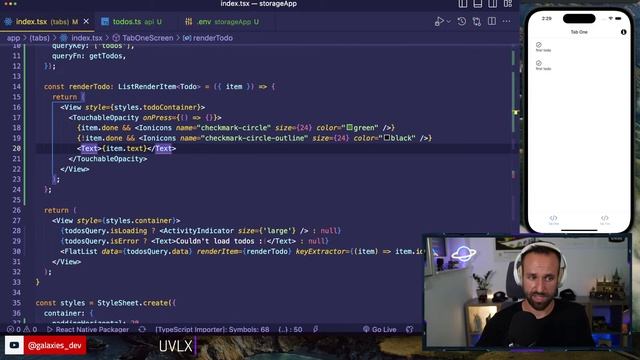Tap the Tab Two bottom tab in simulator
This screenshot has height=360, width=640.
click(604, 220)
